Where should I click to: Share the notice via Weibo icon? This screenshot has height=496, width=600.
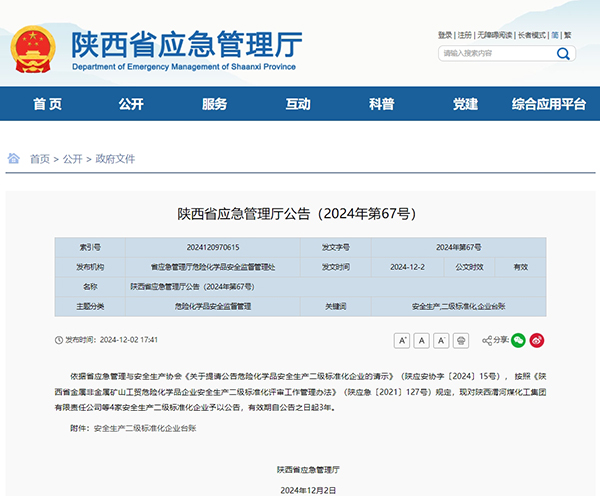tap(537, 340)
